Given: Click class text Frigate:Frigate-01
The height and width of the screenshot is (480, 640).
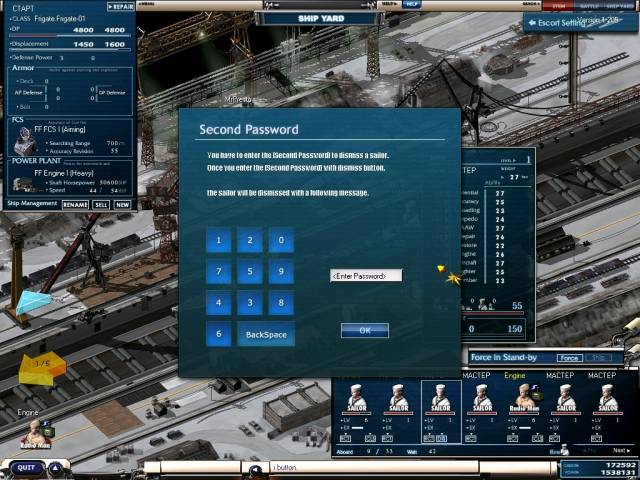Looking at the screenshot, I should coord(60,19).
